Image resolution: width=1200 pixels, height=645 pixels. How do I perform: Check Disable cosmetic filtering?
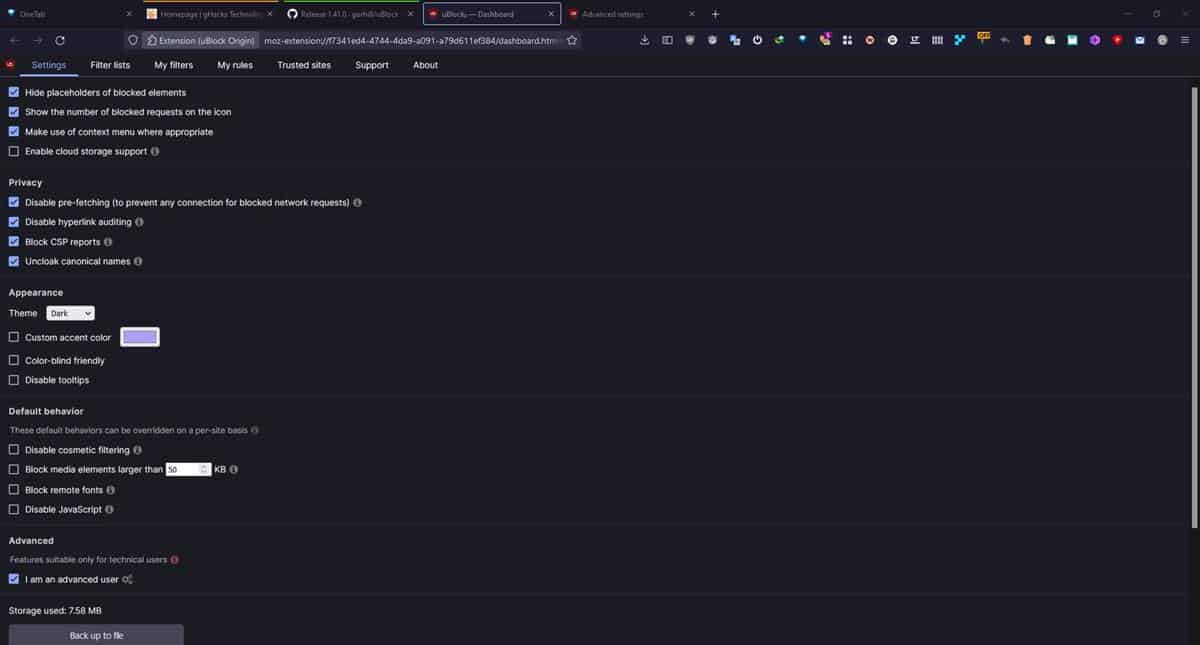pyautogui.click(x=13, y=449)
